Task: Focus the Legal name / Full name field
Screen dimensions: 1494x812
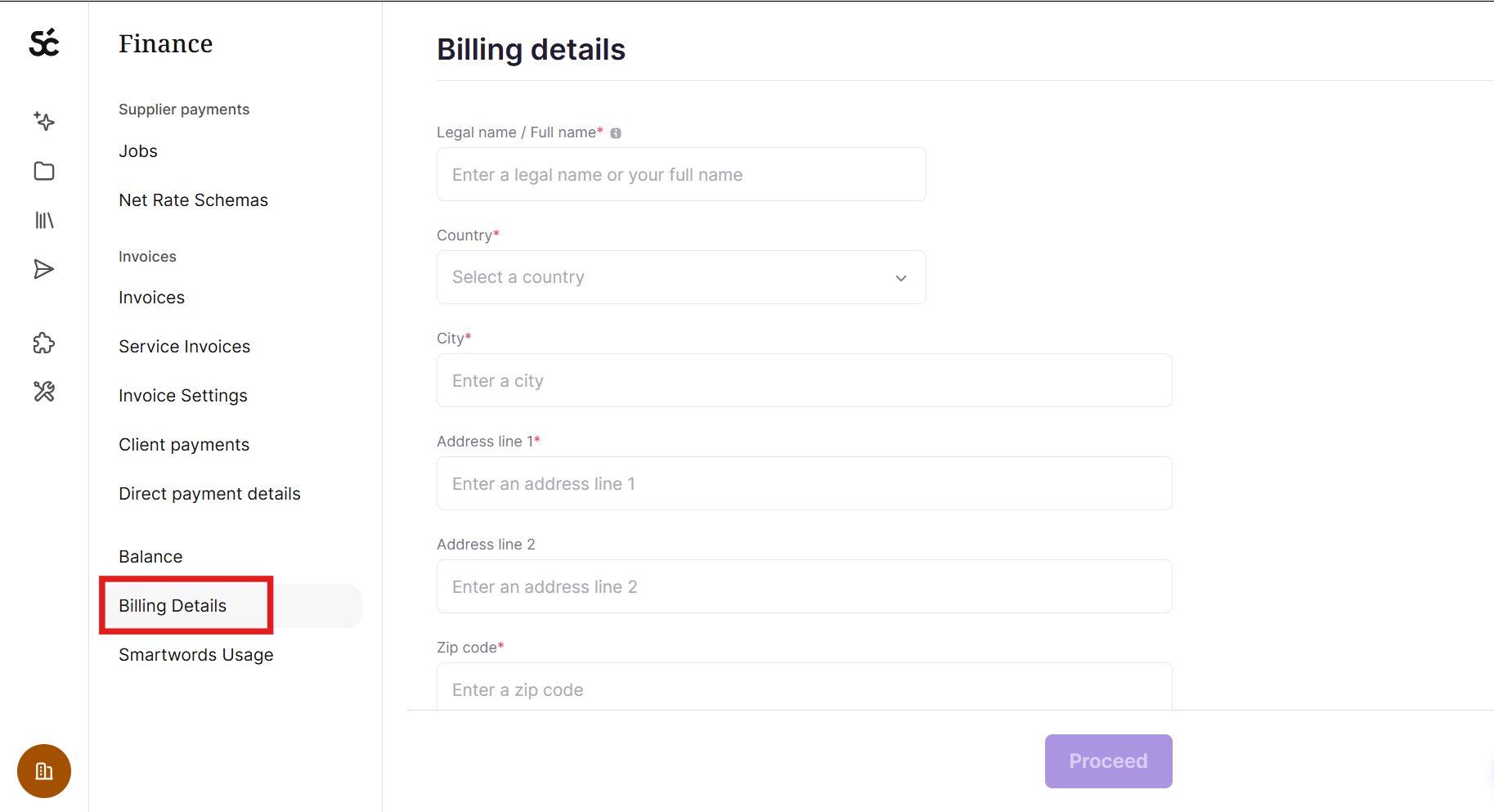Action: (681, 174)
